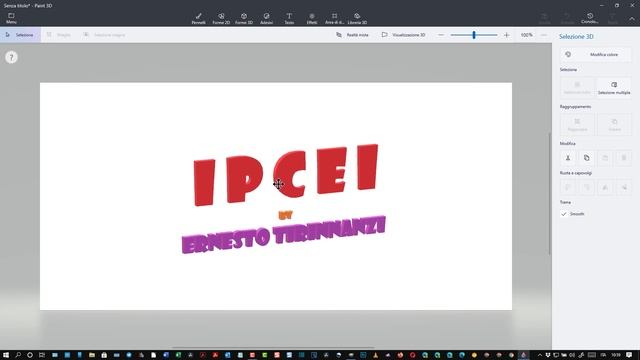Click the zoom in plus button
Screen dimensions: 640x360
point(507,35)
